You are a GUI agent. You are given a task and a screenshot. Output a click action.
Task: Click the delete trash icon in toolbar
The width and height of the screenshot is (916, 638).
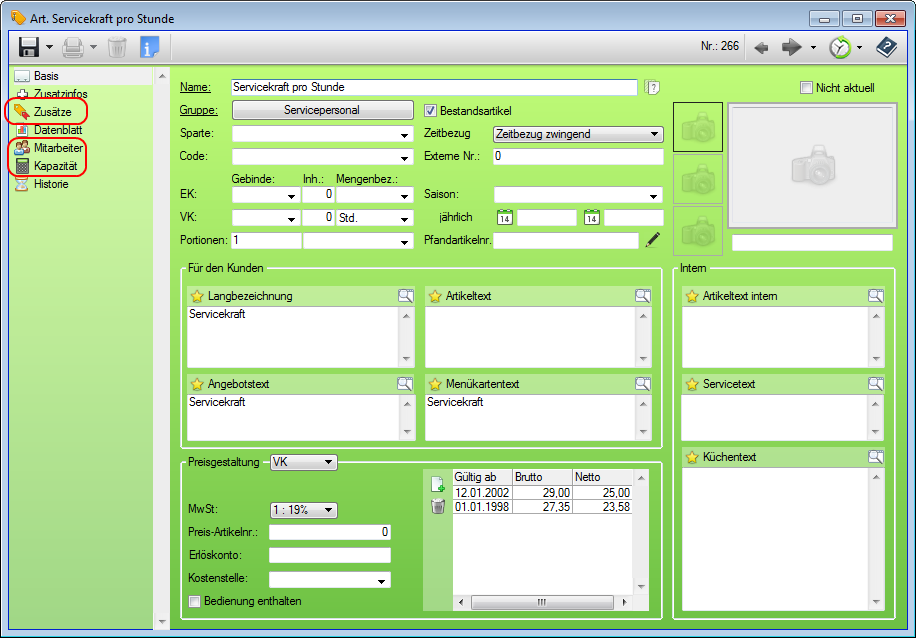tap(117, 47)
